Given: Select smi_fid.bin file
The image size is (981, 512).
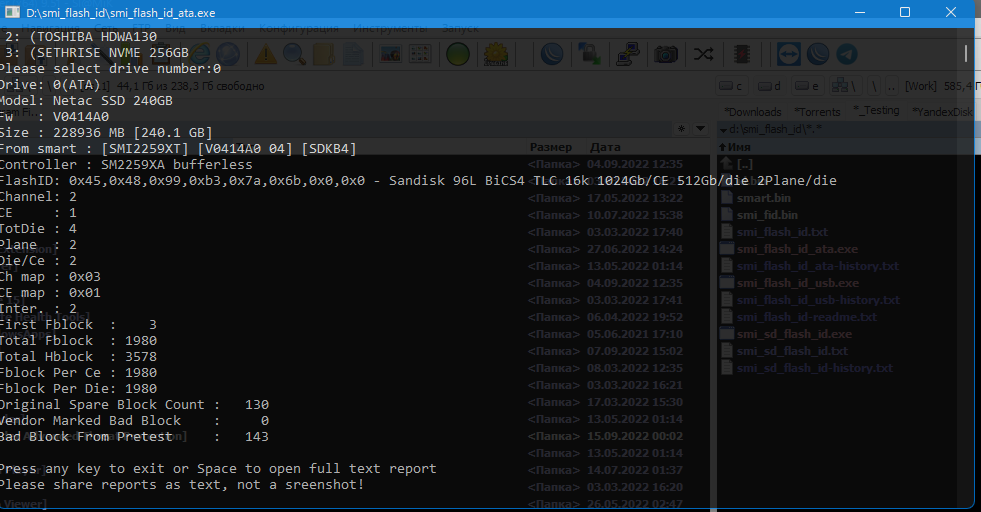Looking at the screenshot, I should click(x=767, y=215).
